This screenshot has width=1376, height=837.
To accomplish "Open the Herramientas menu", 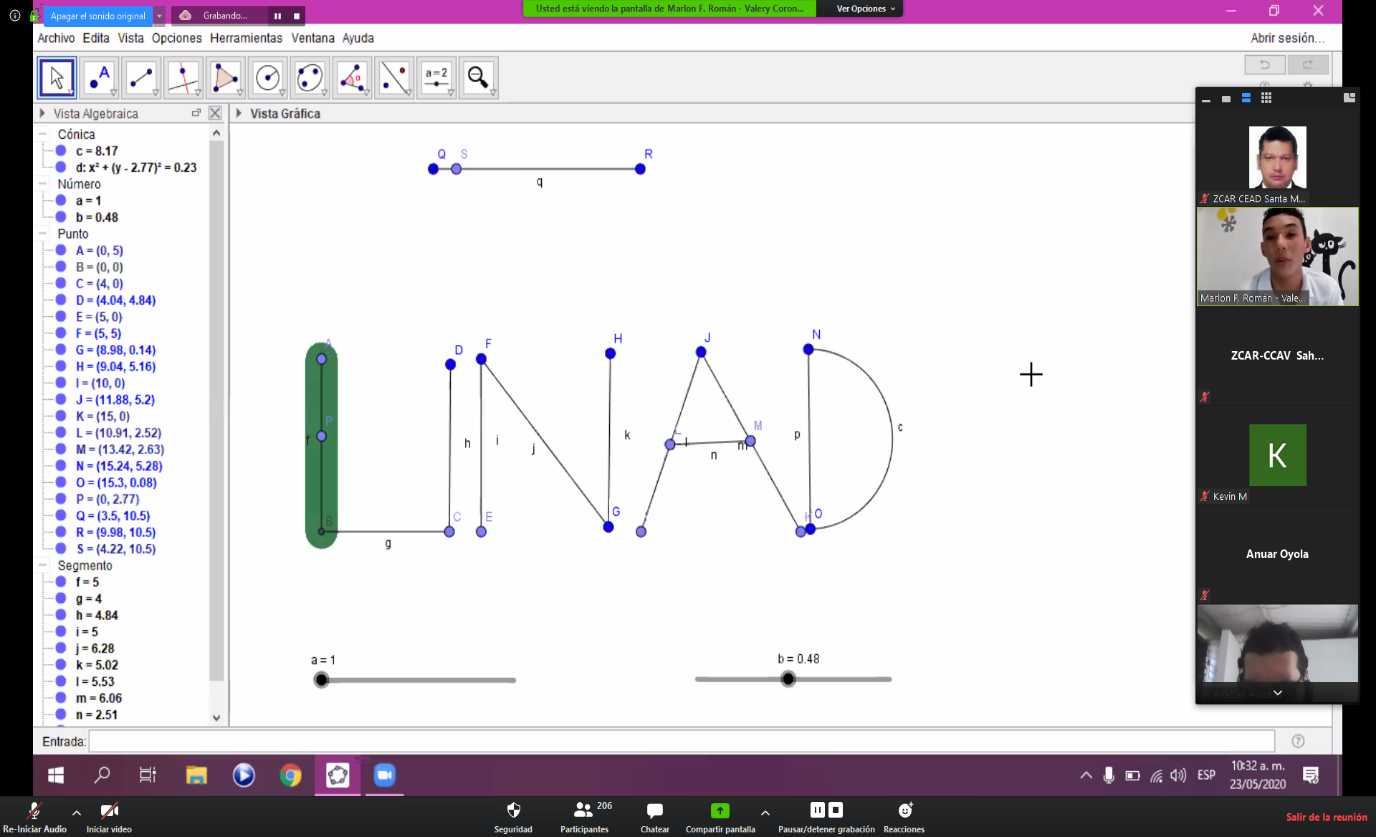I will (246, 38).
